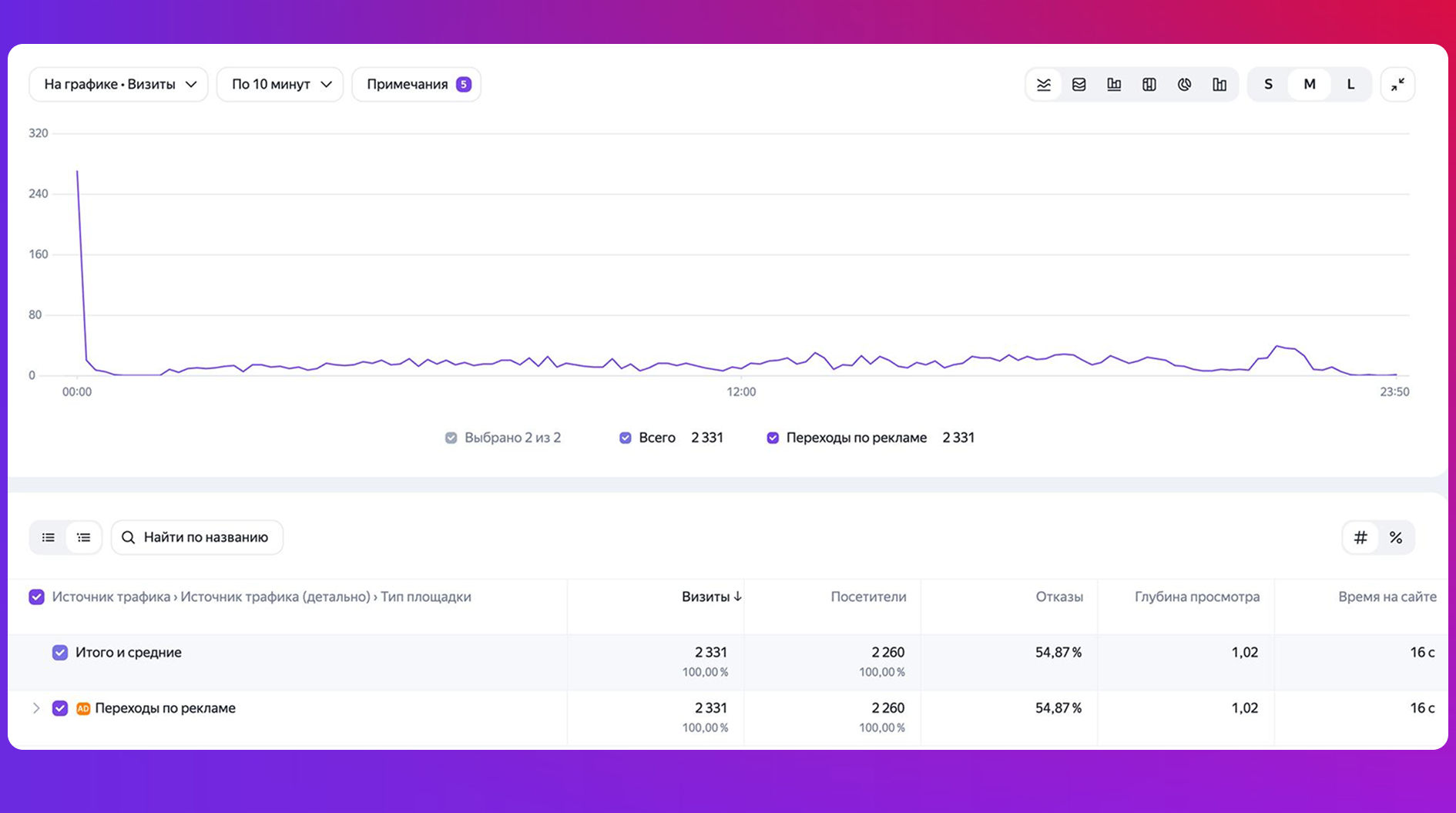Set chart size to L
Image resolution: width=1456 pixels, height=813 pixels.
1350,85
